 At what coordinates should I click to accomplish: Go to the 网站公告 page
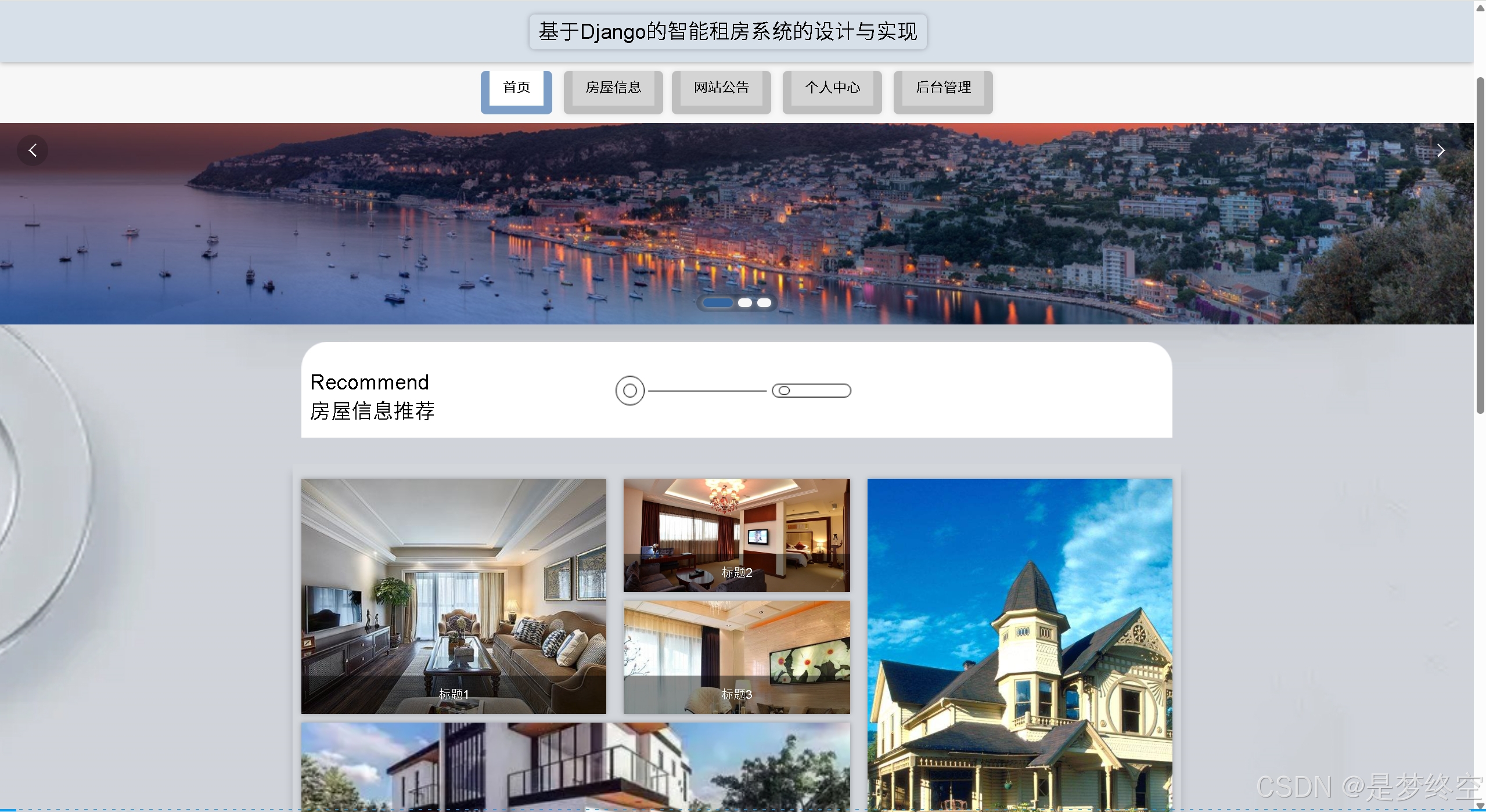(x=721, y=88)
